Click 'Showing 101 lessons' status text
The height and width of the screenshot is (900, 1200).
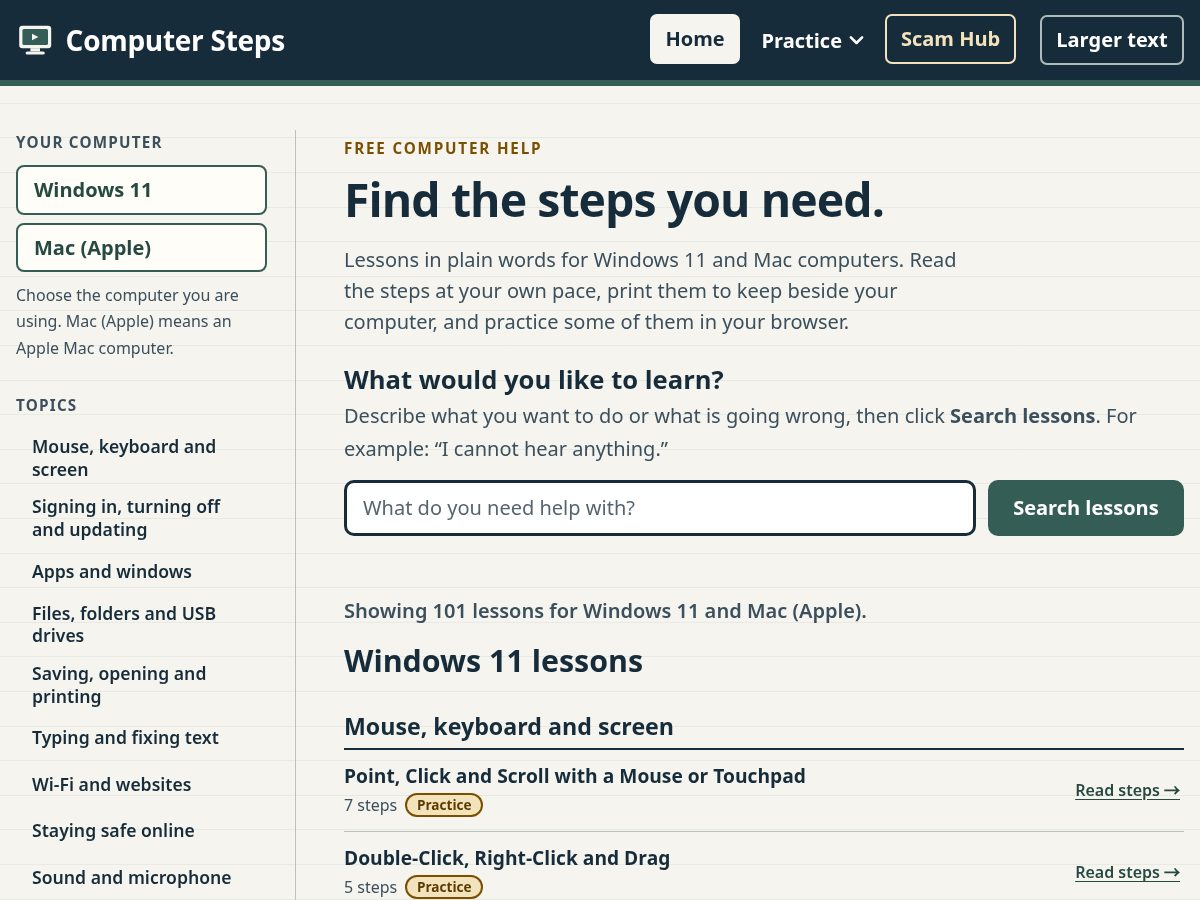(605, 611)
